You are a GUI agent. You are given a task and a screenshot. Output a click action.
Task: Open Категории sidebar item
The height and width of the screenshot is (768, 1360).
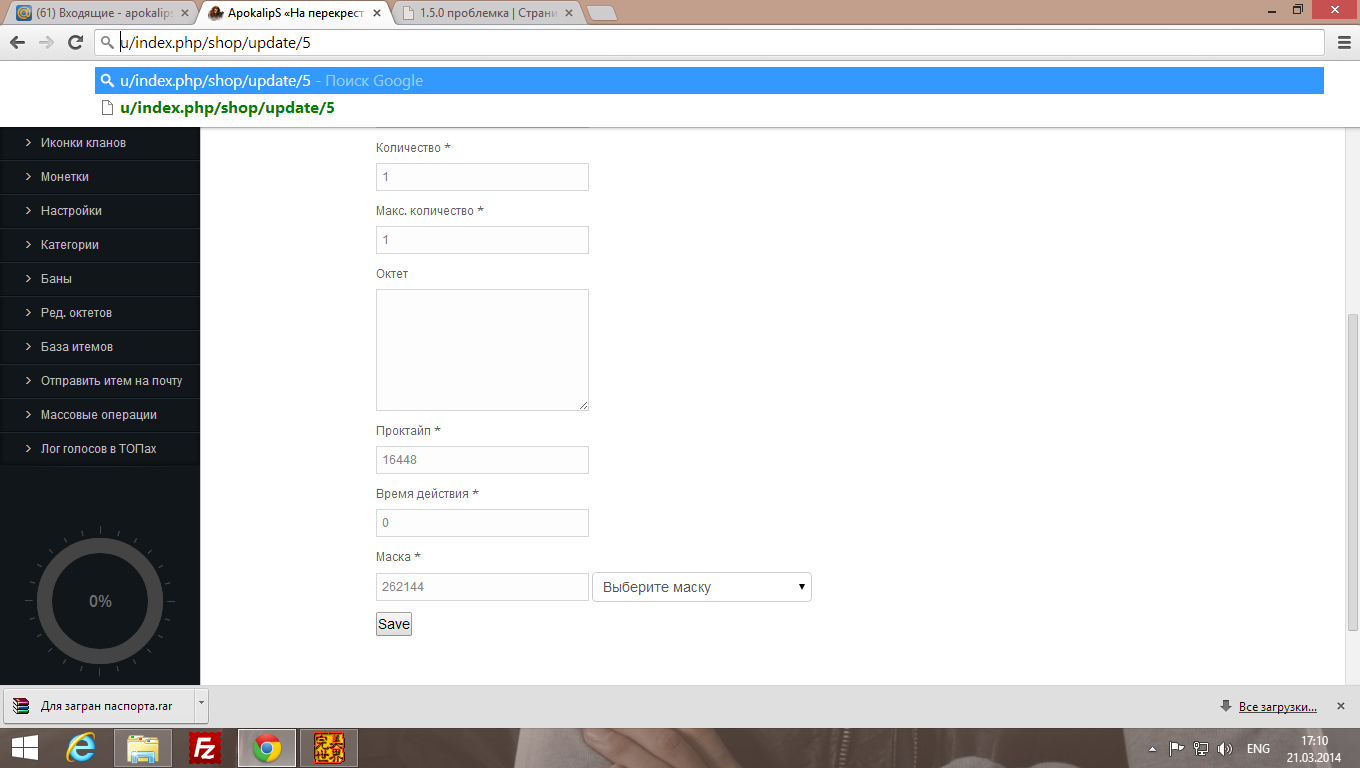(100, 245)
